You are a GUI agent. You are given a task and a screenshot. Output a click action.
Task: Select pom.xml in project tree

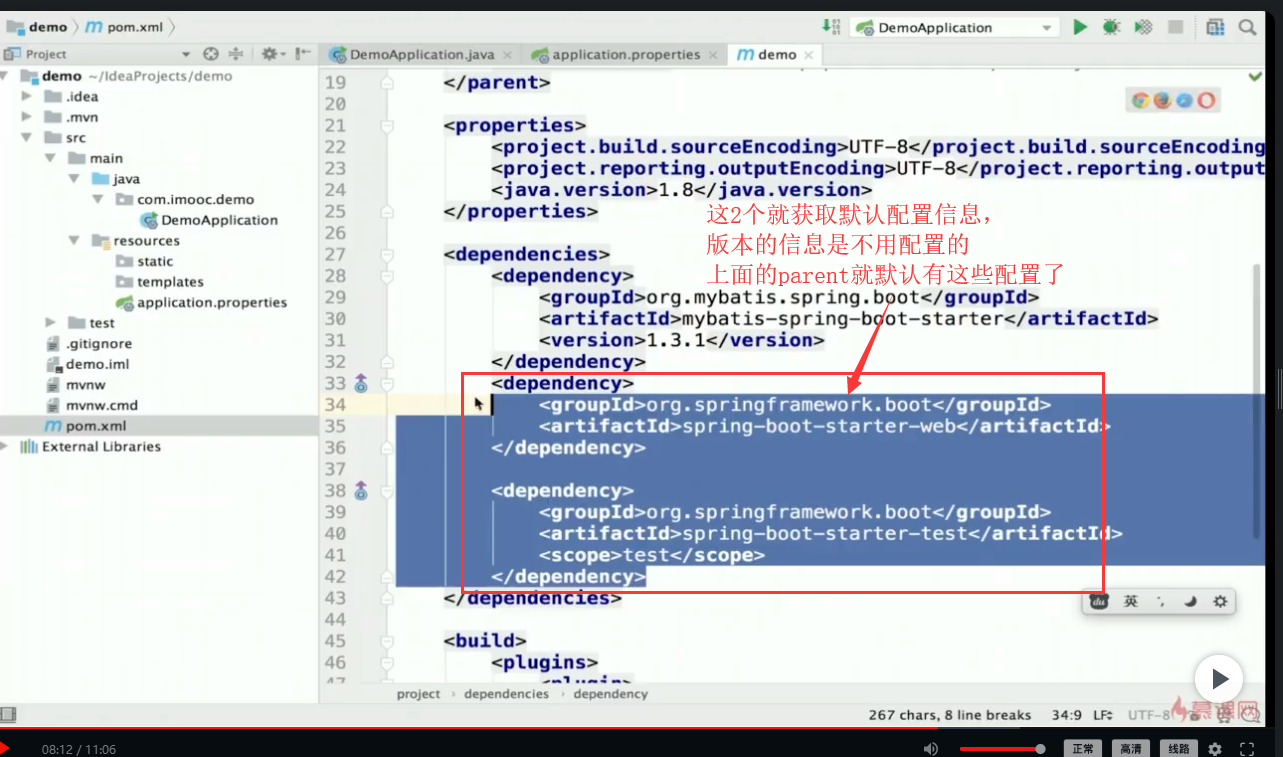tap(95, 426)
